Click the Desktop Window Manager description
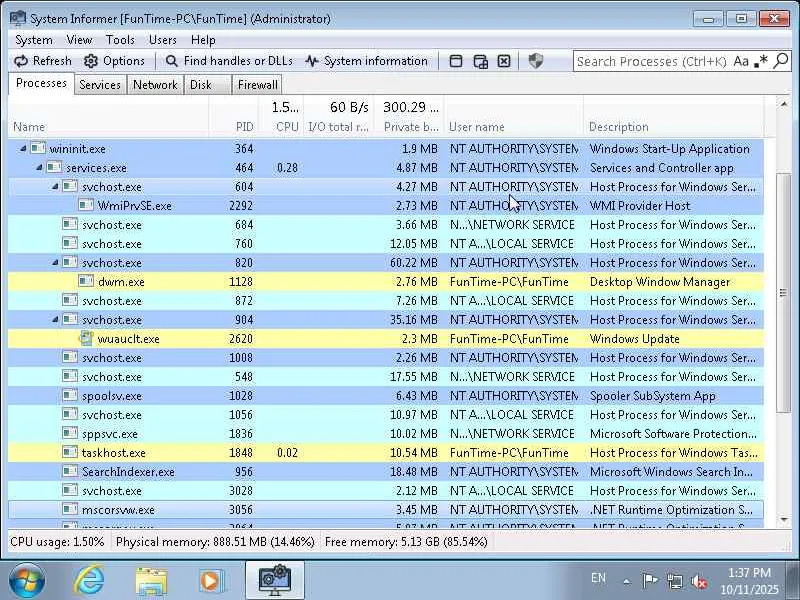The width and height of the screenshot is (800, 600). (x=660, y=282)
